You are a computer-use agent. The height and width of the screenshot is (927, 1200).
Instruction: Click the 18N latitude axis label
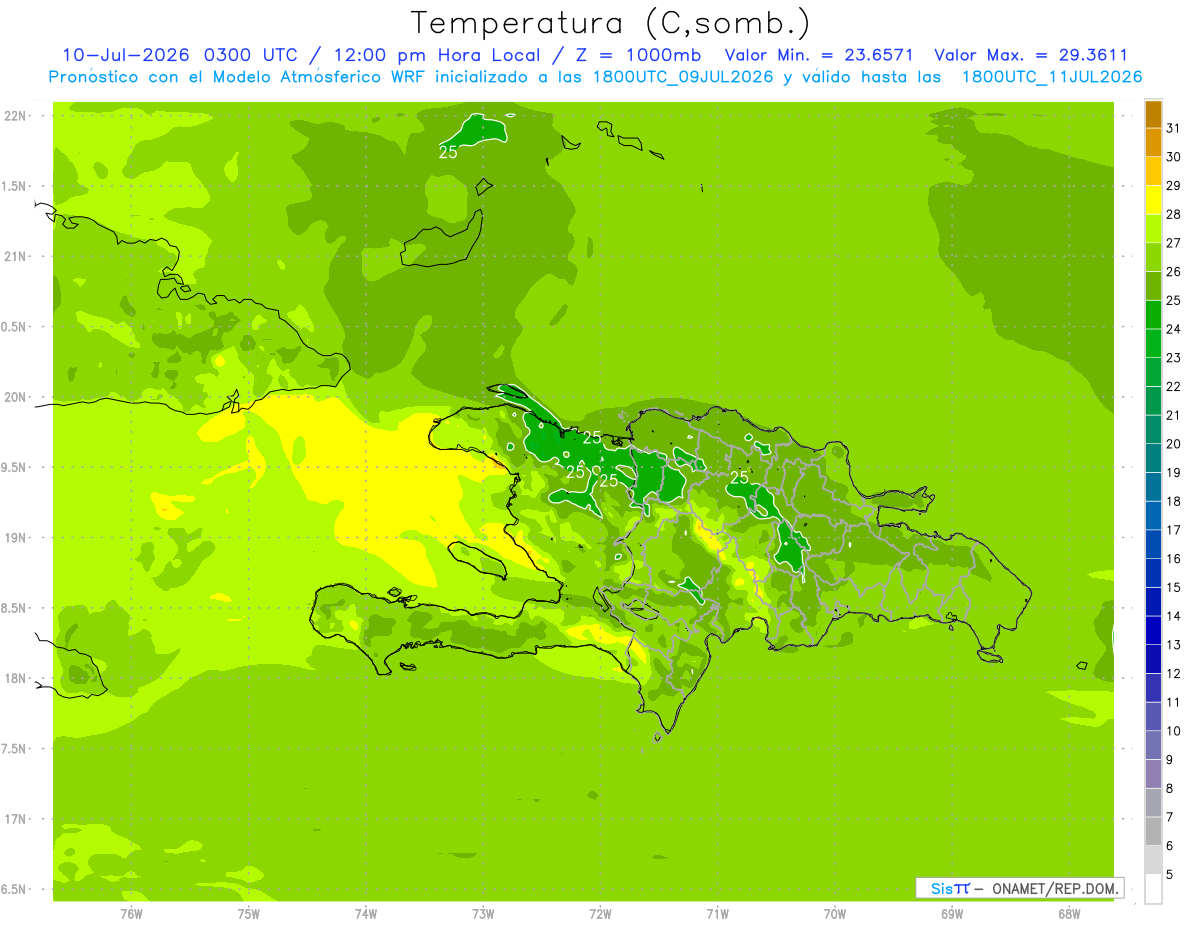[x=16, y=678]
